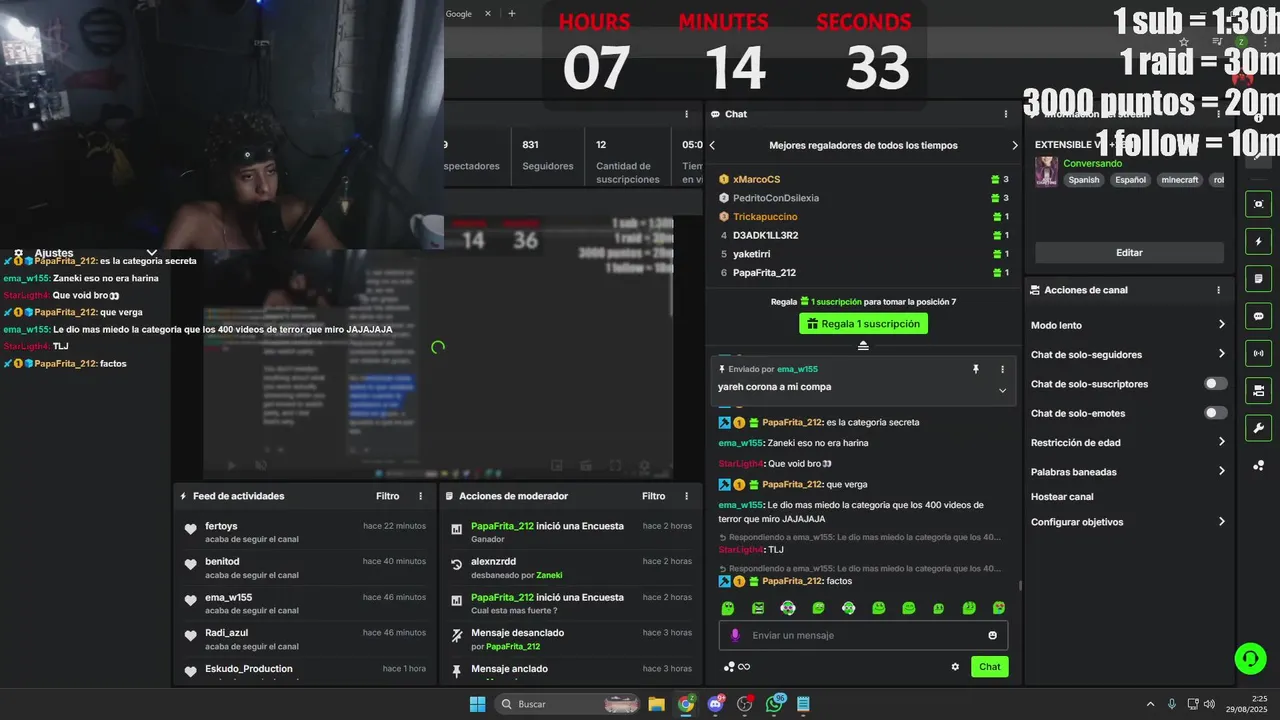Open Acciones de moderador three-dot menu
The image size is (1280, 720).
(x=686, y=496)
